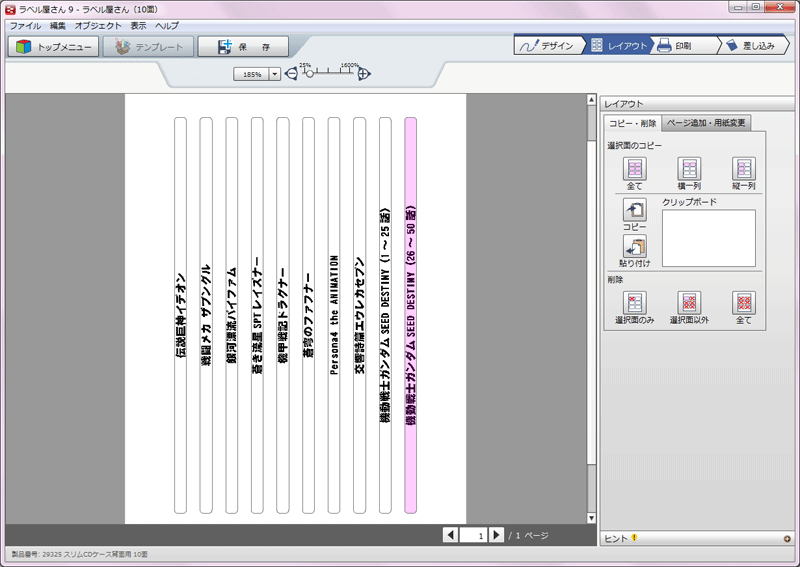Open the オブジェクト menu

tap(98, 26)
